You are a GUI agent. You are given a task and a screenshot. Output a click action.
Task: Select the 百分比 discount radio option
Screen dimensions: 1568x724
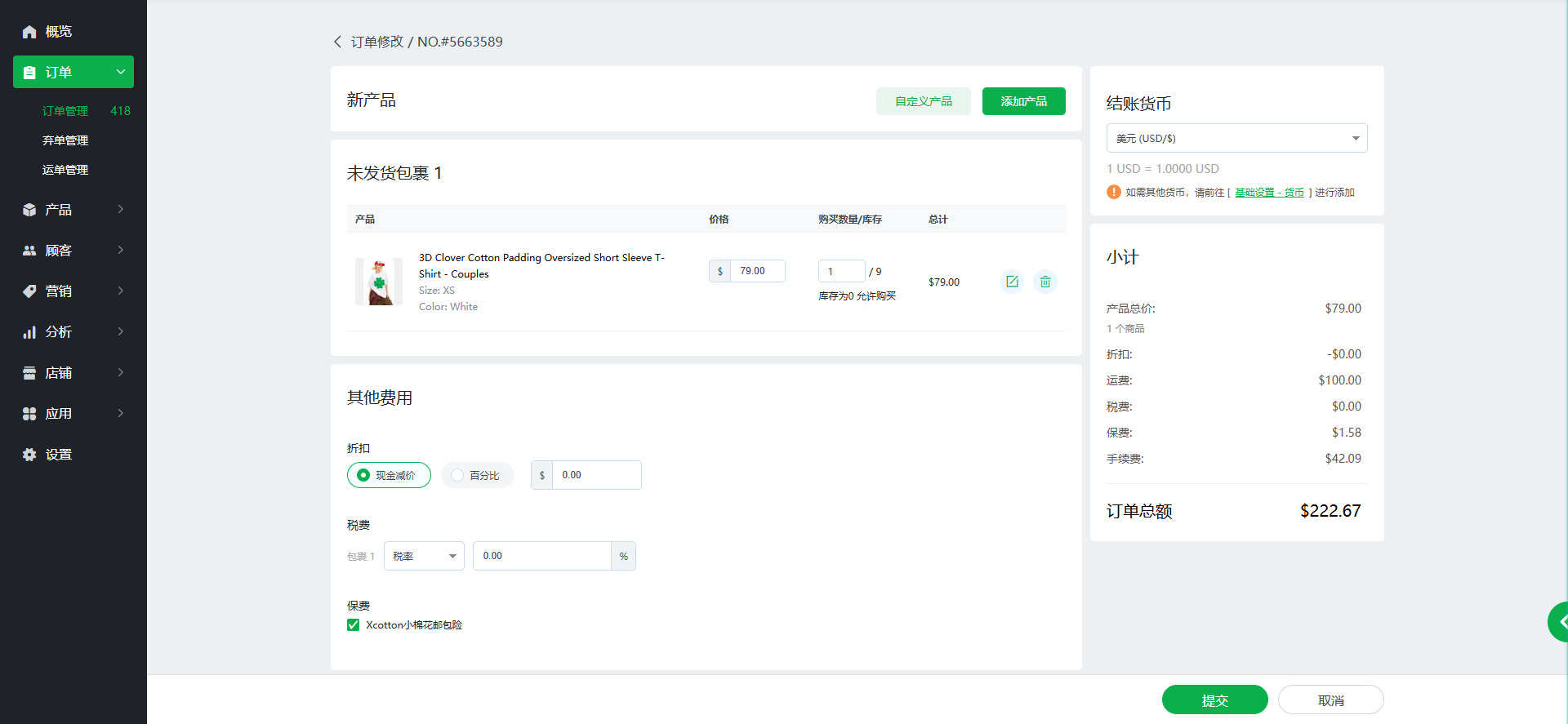coord(457,475)
